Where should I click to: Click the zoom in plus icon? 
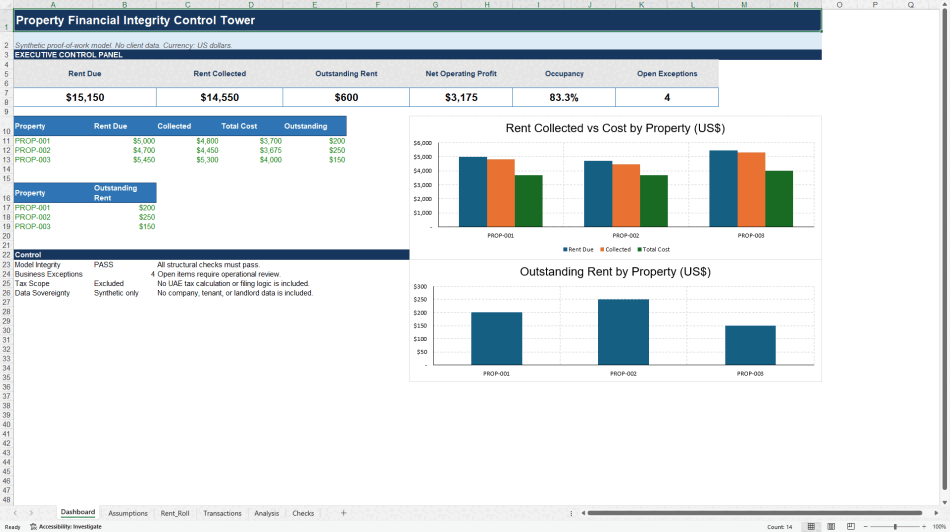924,527
